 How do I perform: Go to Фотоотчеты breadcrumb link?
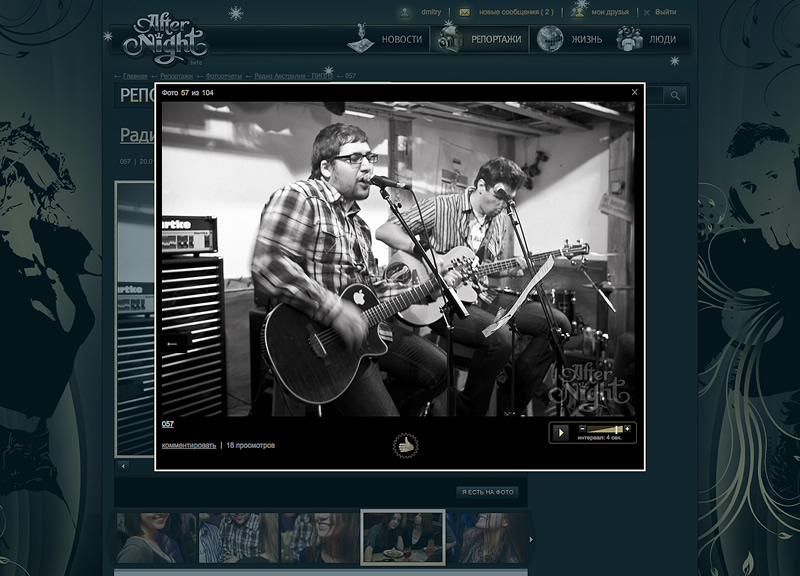(x=224, y=76)
